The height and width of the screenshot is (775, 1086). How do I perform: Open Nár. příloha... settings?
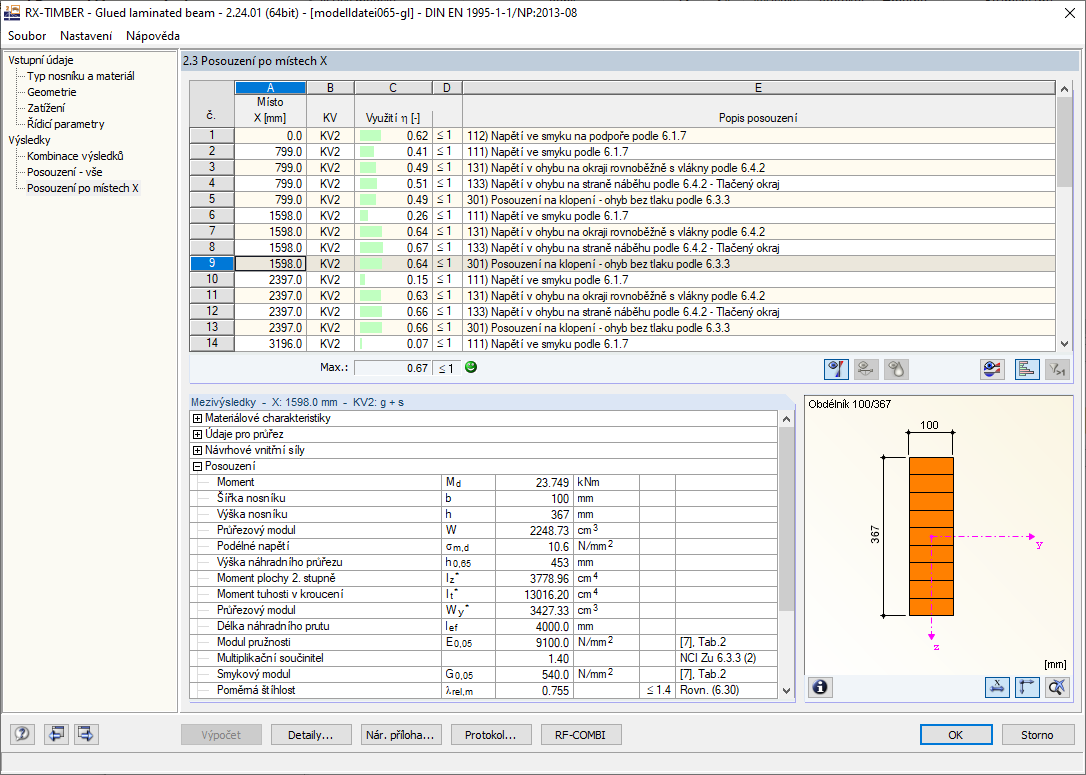point(400,735)
